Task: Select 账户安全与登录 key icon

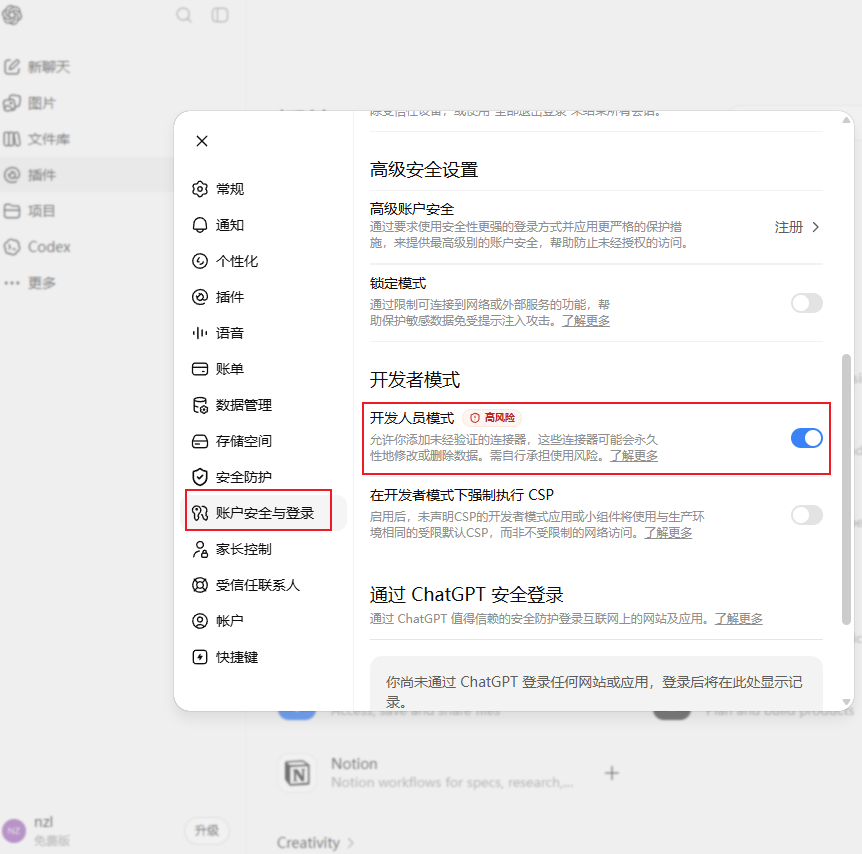Action: pyautogui.click(x=200, y=513)
